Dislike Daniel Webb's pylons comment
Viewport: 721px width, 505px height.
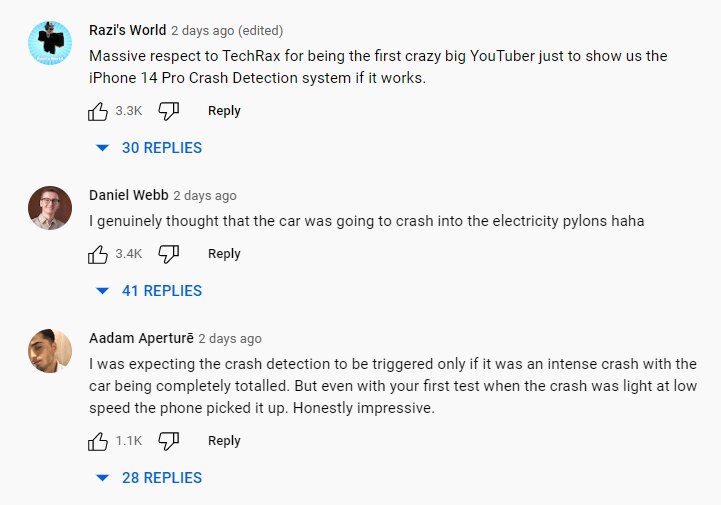coord(168,254)
